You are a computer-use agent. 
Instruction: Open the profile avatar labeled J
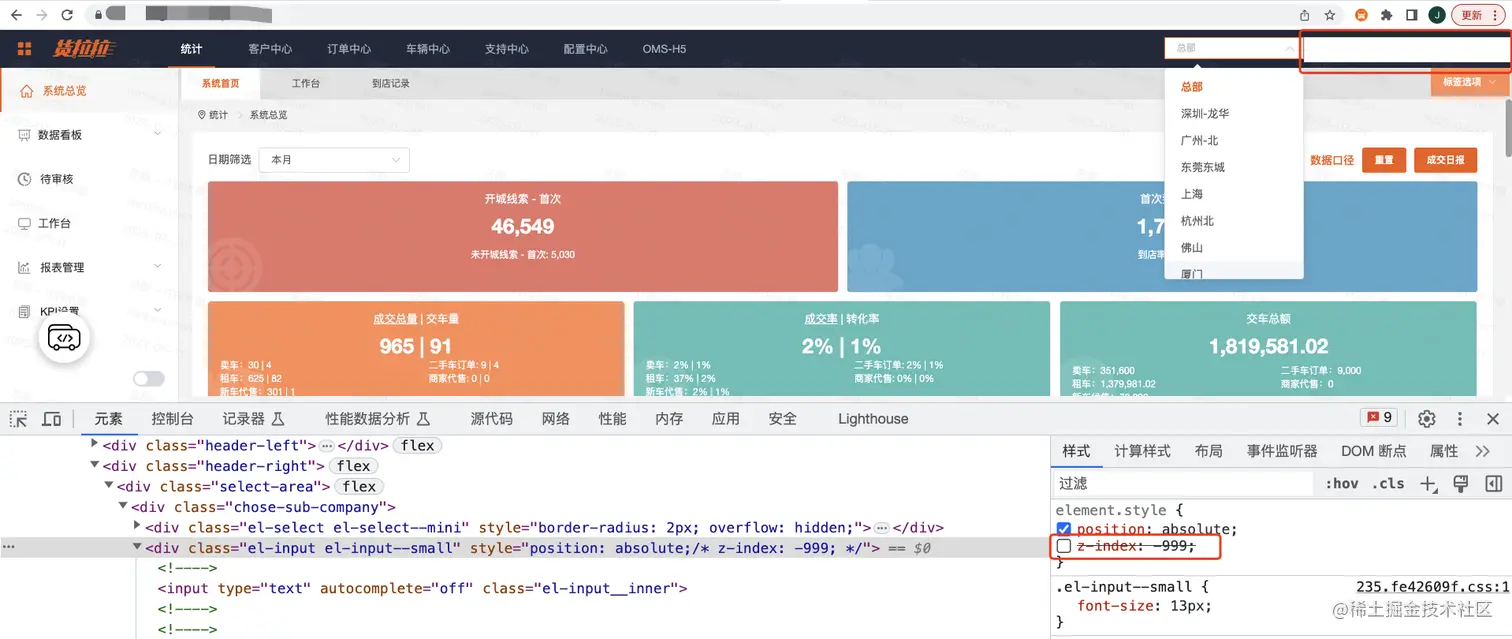[x=1437, y=15]
